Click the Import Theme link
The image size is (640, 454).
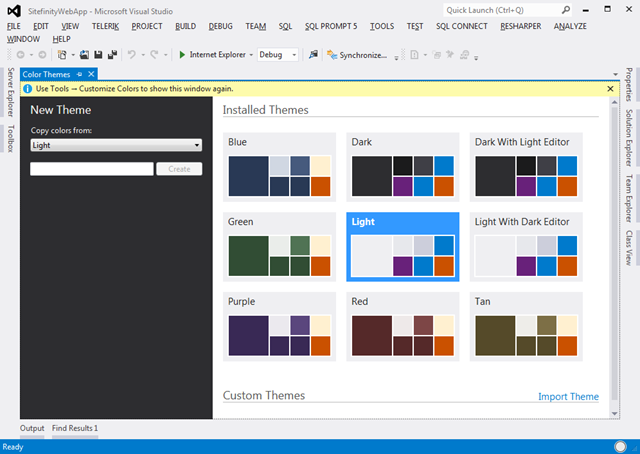tap(568, 397)
